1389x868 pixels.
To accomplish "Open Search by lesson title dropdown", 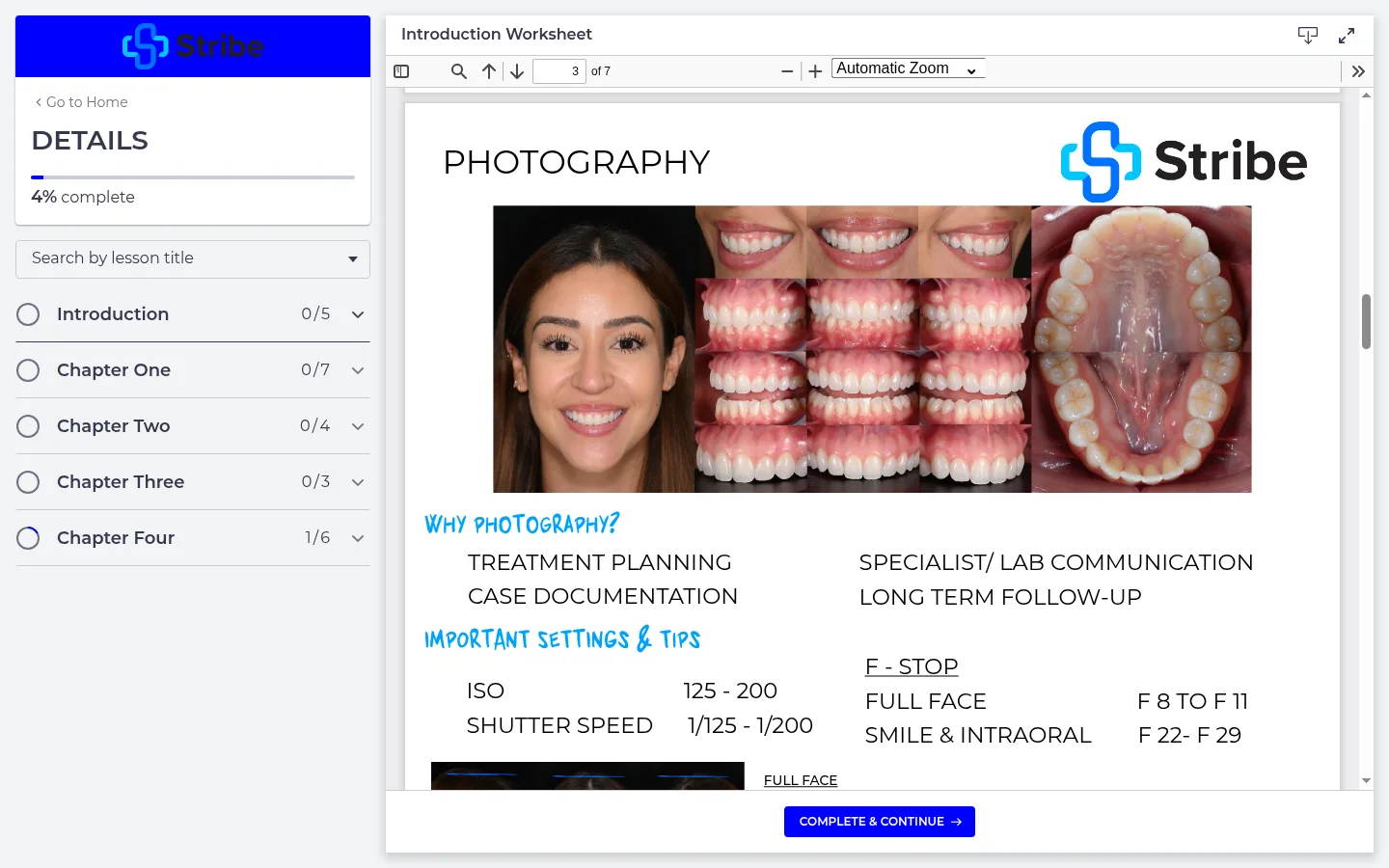I will coord(193,258).
